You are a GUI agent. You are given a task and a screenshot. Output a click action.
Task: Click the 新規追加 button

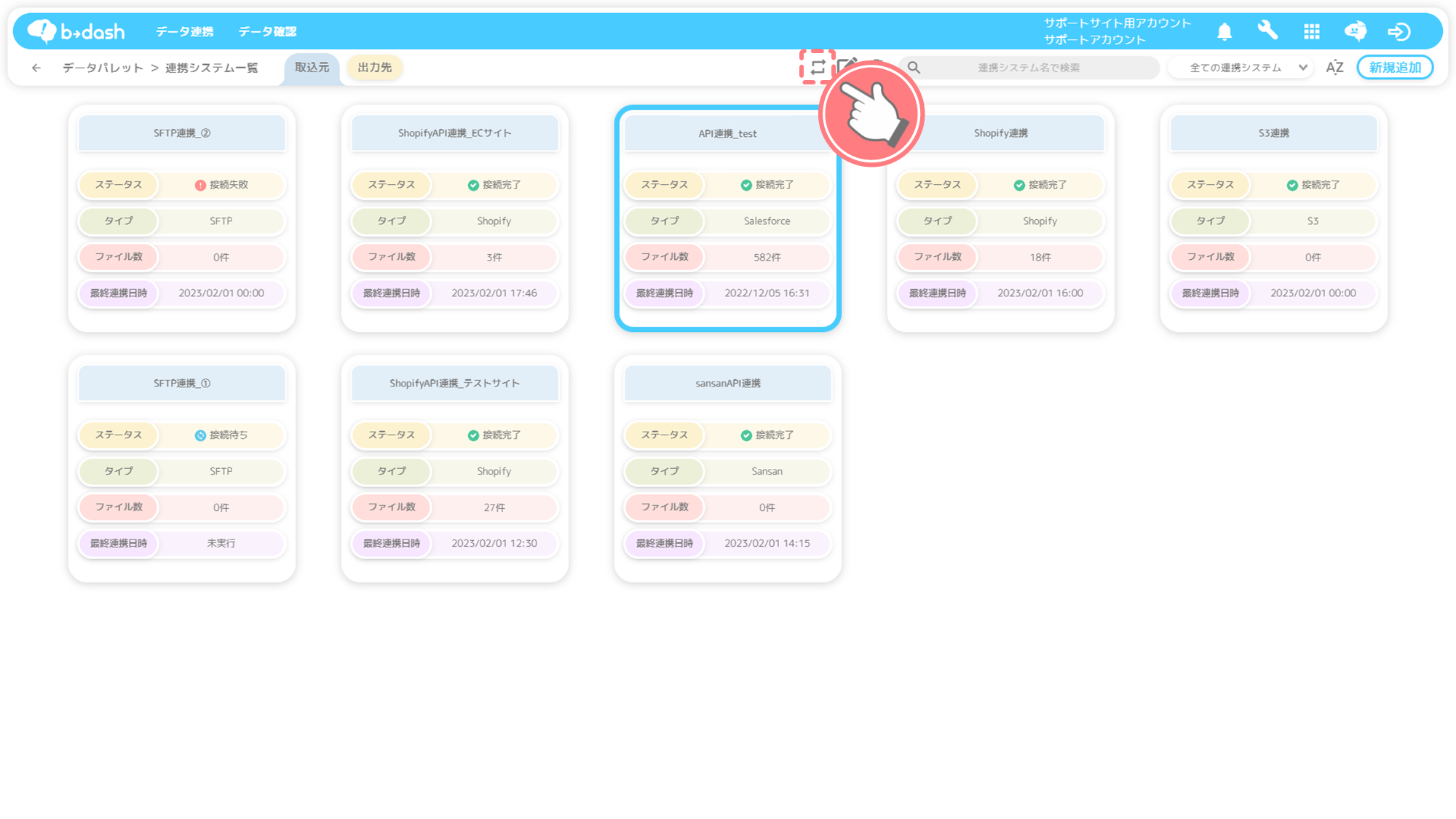[1395, 68]
